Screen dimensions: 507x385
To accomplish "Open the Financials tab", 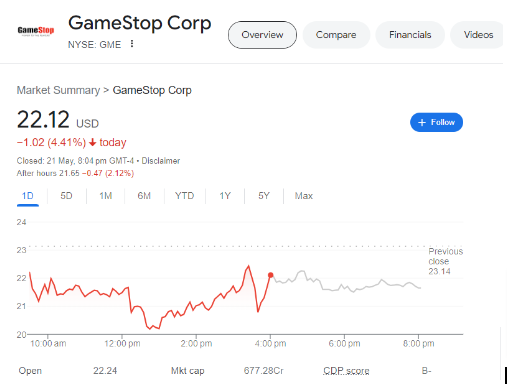I will click(410, 35).
